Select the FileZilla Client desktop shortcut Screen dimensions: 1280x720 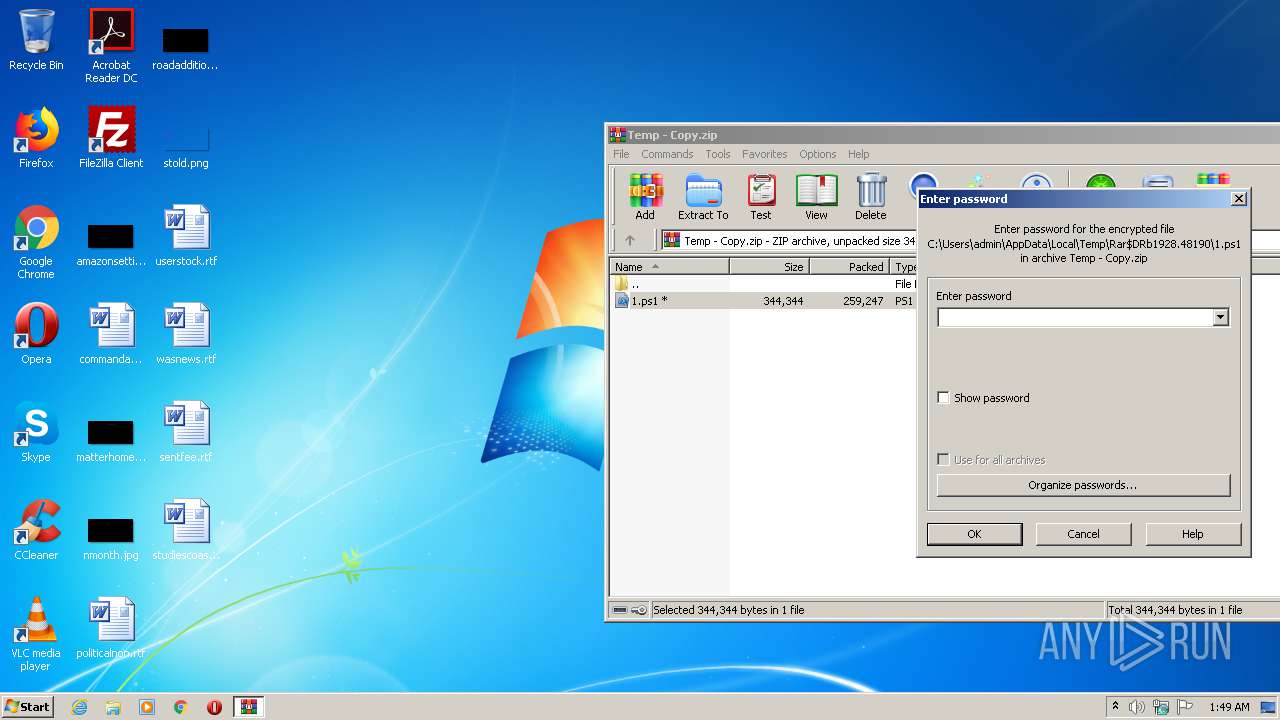[x=111, y=138]
